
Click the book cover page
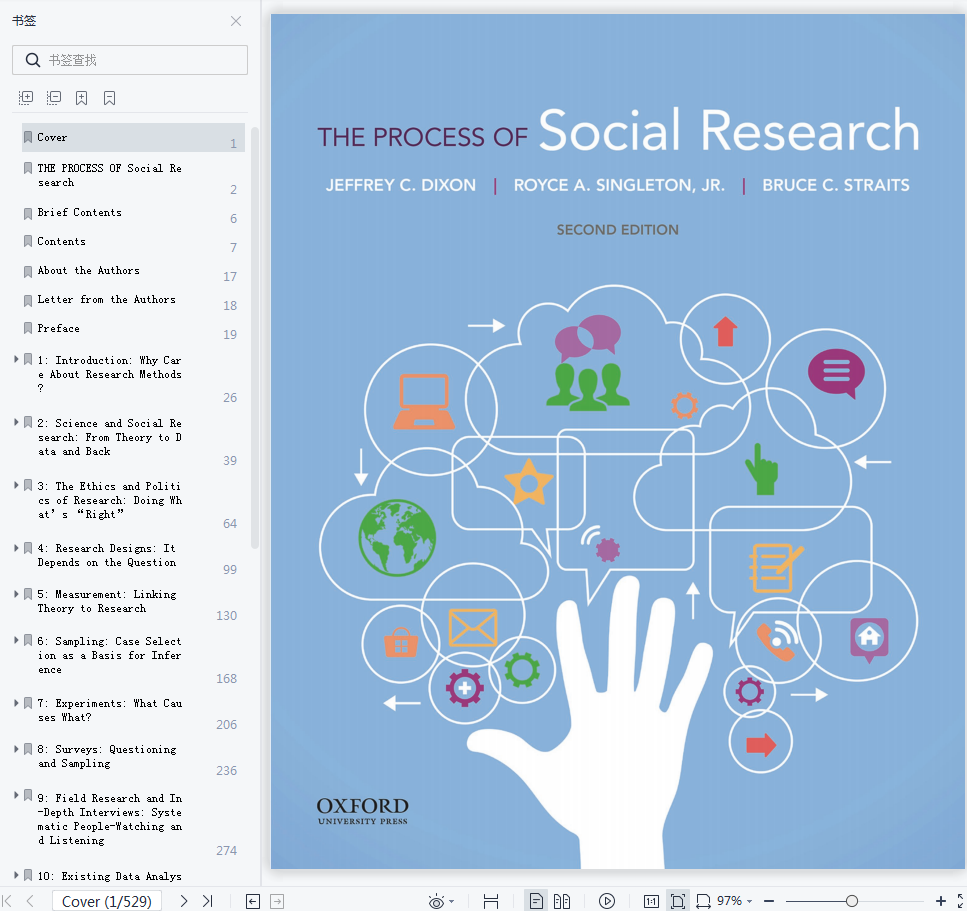click(618, 442)
